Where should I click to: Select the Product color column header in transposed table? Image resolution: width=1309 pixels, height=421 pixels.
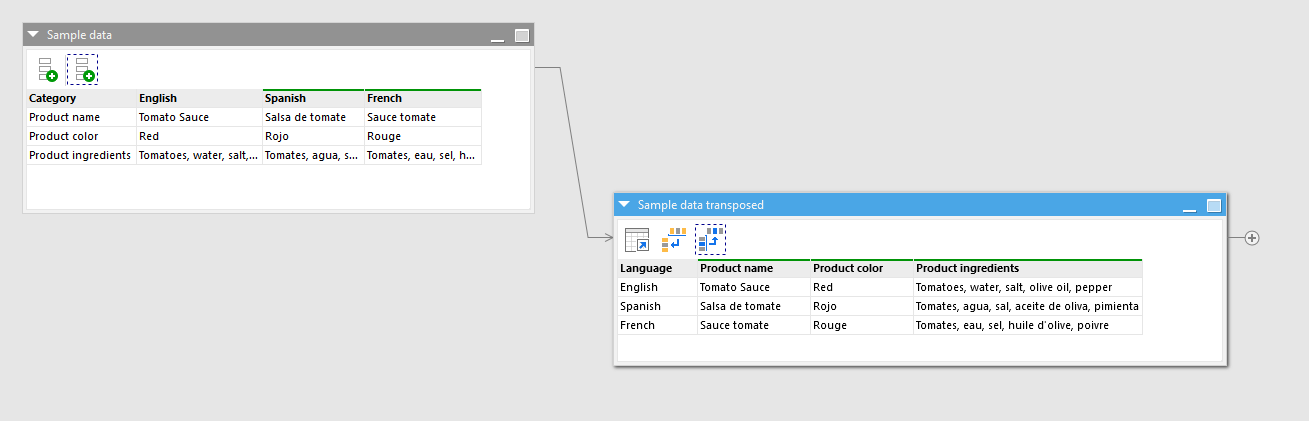coord(861,268)
